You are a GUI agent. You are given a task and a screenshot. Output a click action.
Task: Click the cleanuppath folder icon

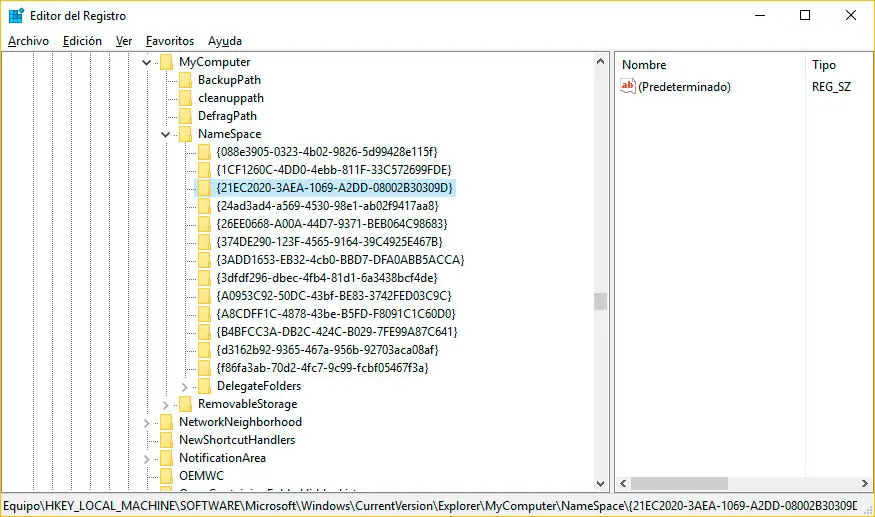(x=185, y=98)
